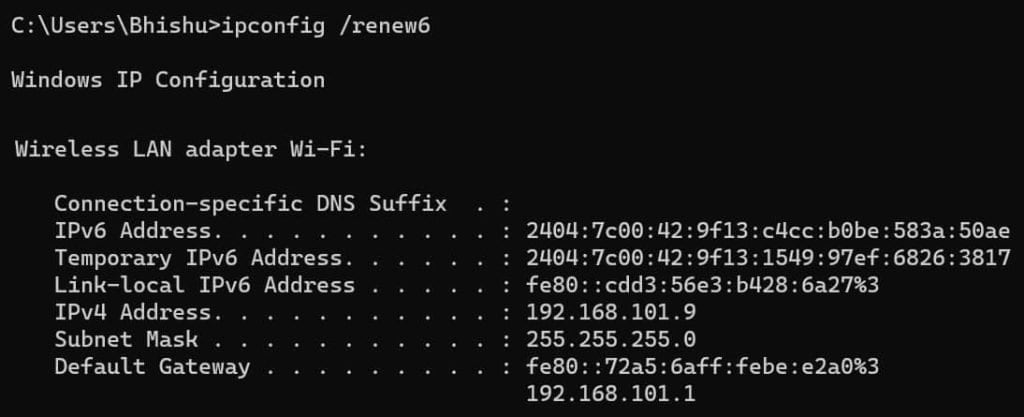The width and height of the screenshot is (1024, 417).
Task: Click the link-local value fe80::cdd3:56e3:b428:6a27%3
Action: click(x=703, y=286)
